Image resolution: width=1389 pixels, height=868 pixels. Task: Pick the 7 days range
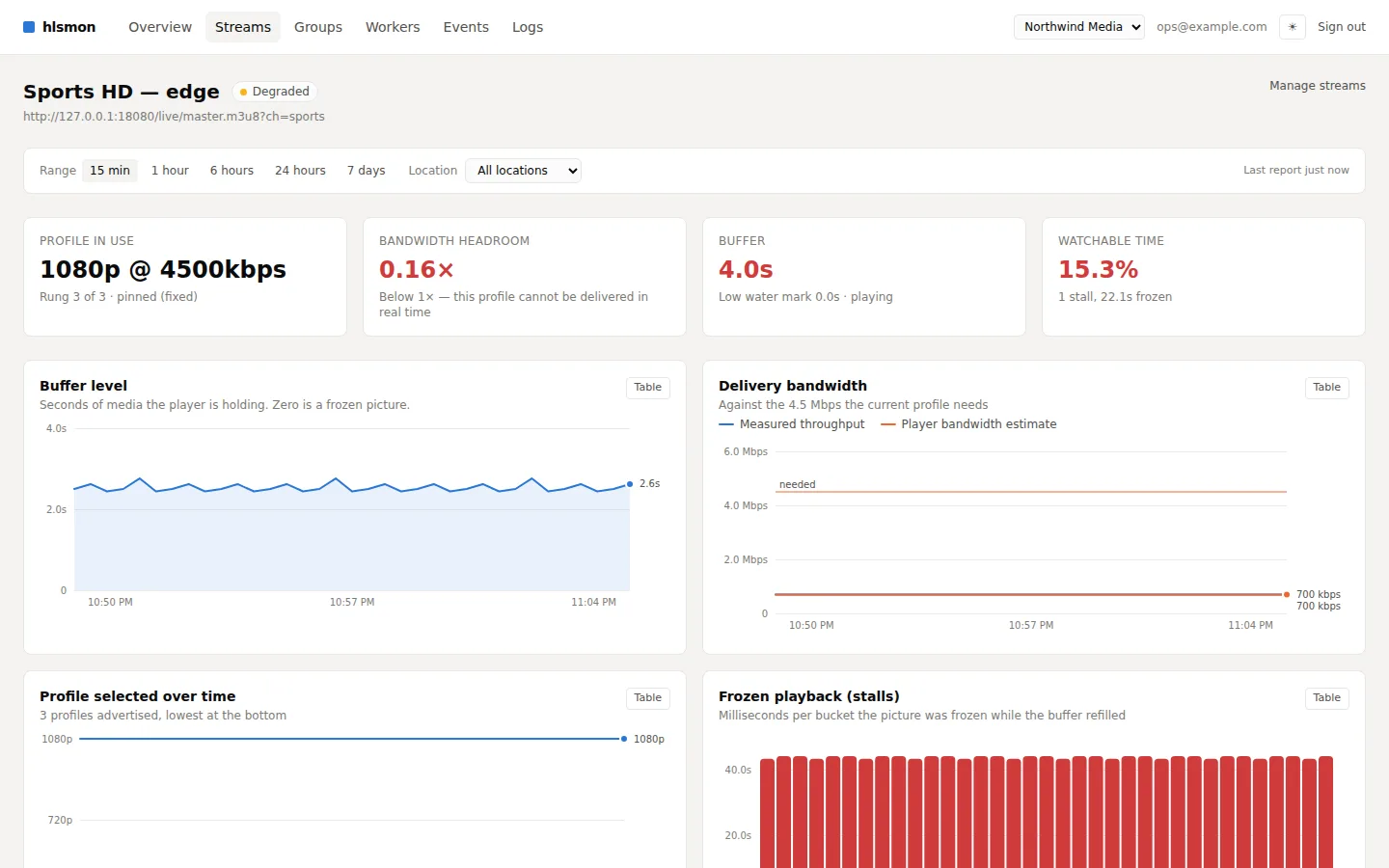point(367,171)
